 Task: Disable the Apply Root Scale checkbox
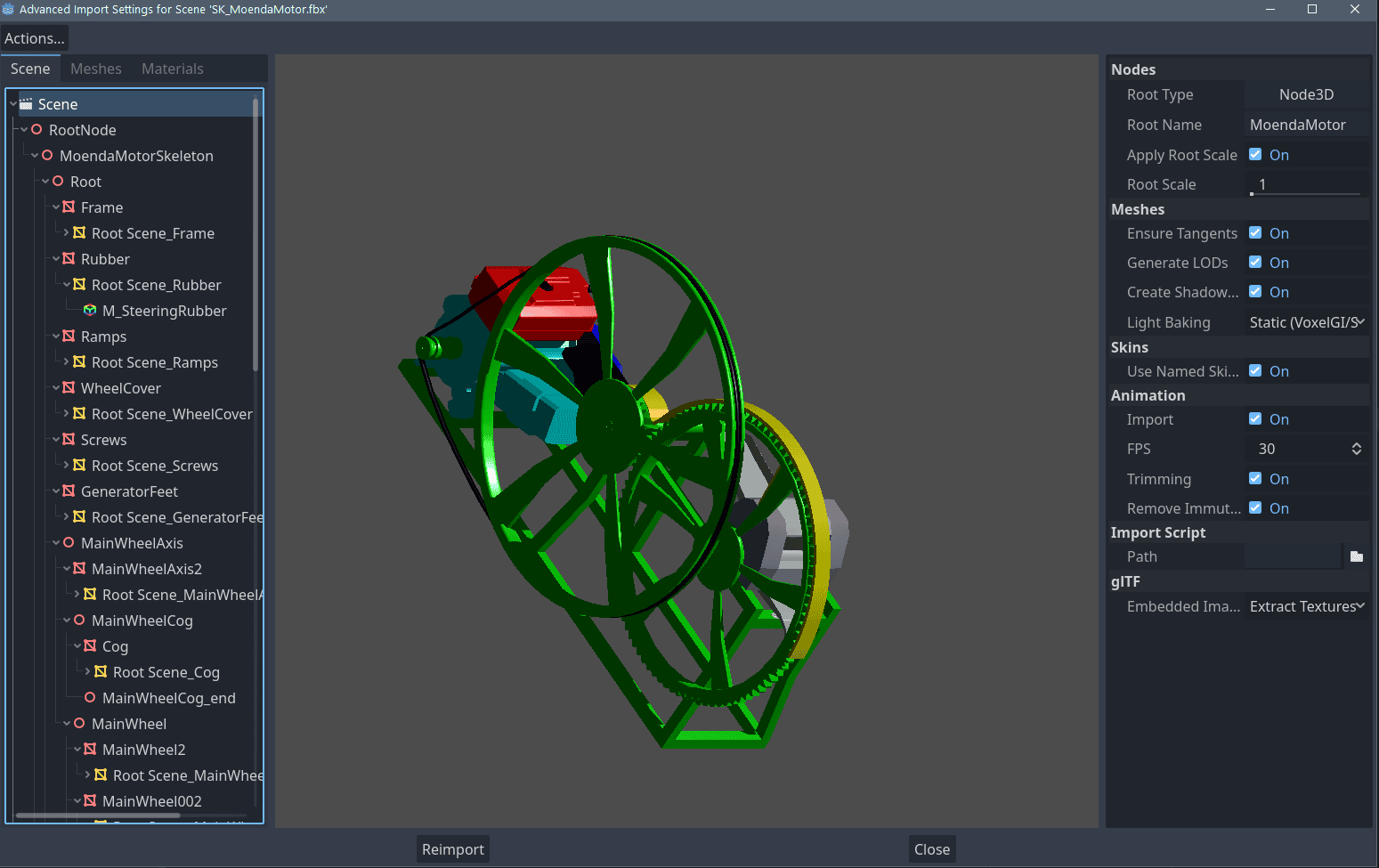point(1255,155)
